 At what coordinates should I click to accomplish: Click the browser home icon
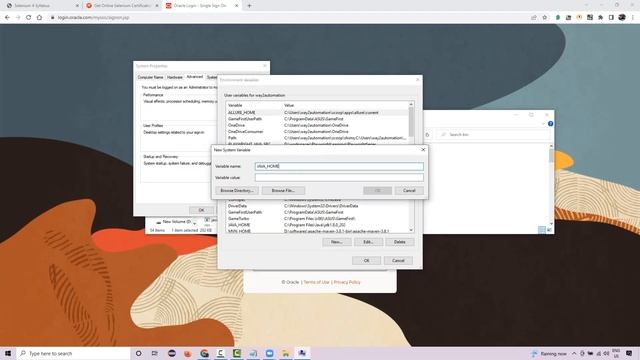(x=40, y=18)
